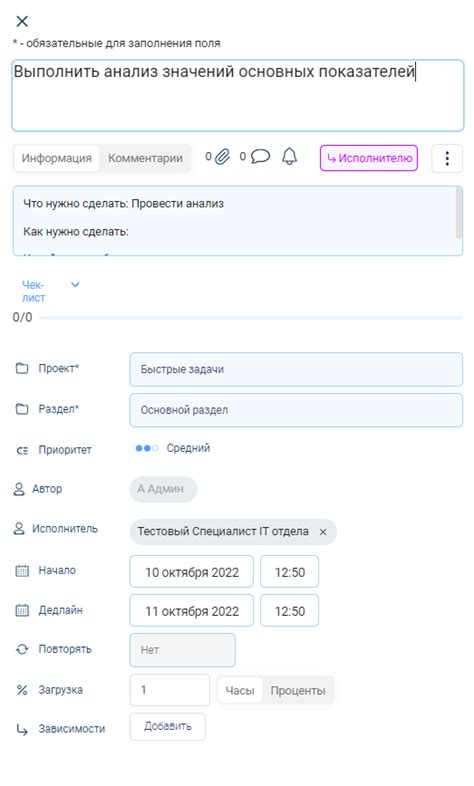Click Добавить to add dependencies
The height and width of the screenshot is (786, 474).
pyautogui.click(x=167, y=726)
